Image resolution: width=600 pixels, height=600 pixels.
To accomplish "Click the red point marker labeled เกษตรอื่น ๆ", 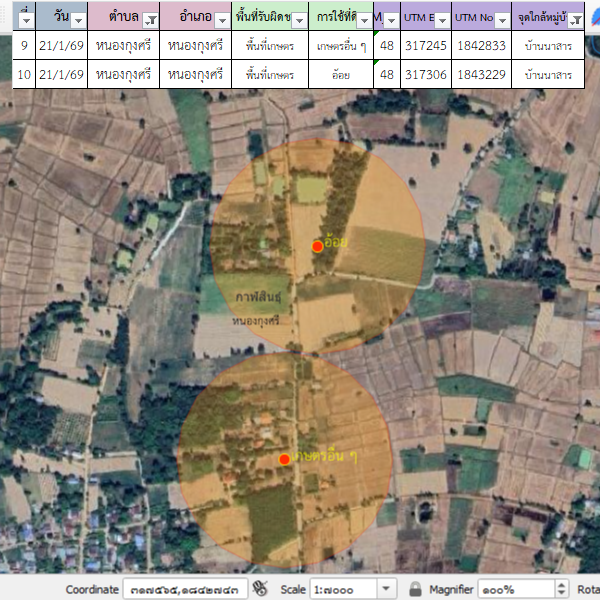I will click(x=285, y=459).
